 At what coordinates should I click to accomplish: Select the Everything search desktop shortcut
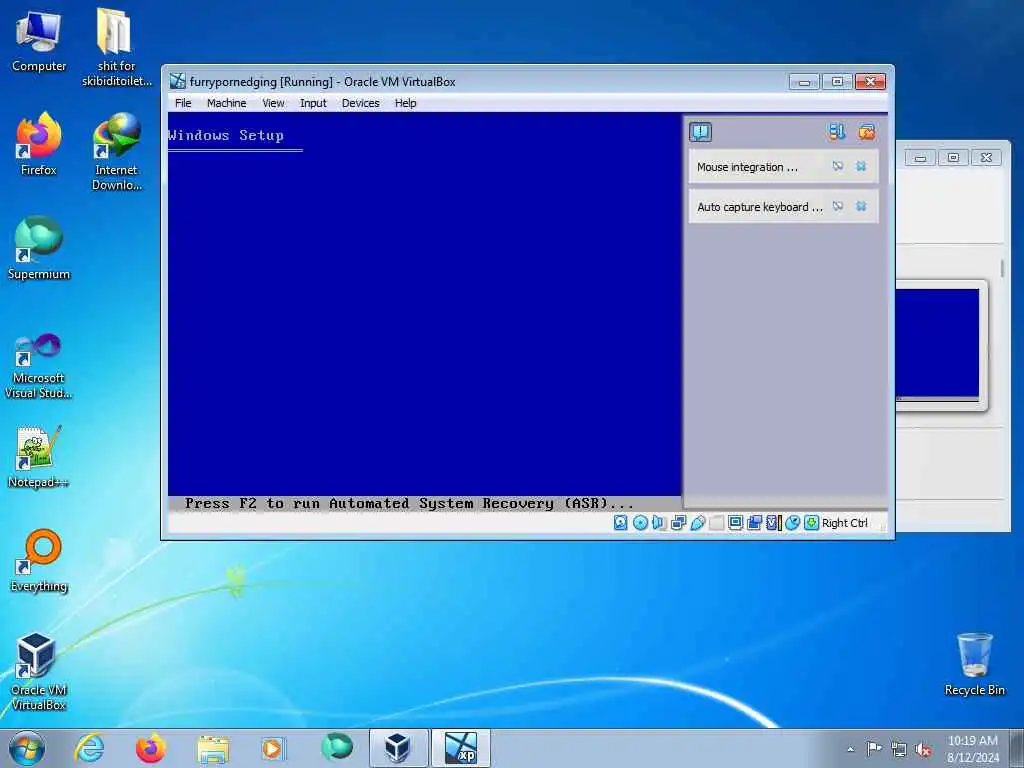pos(39,560)
